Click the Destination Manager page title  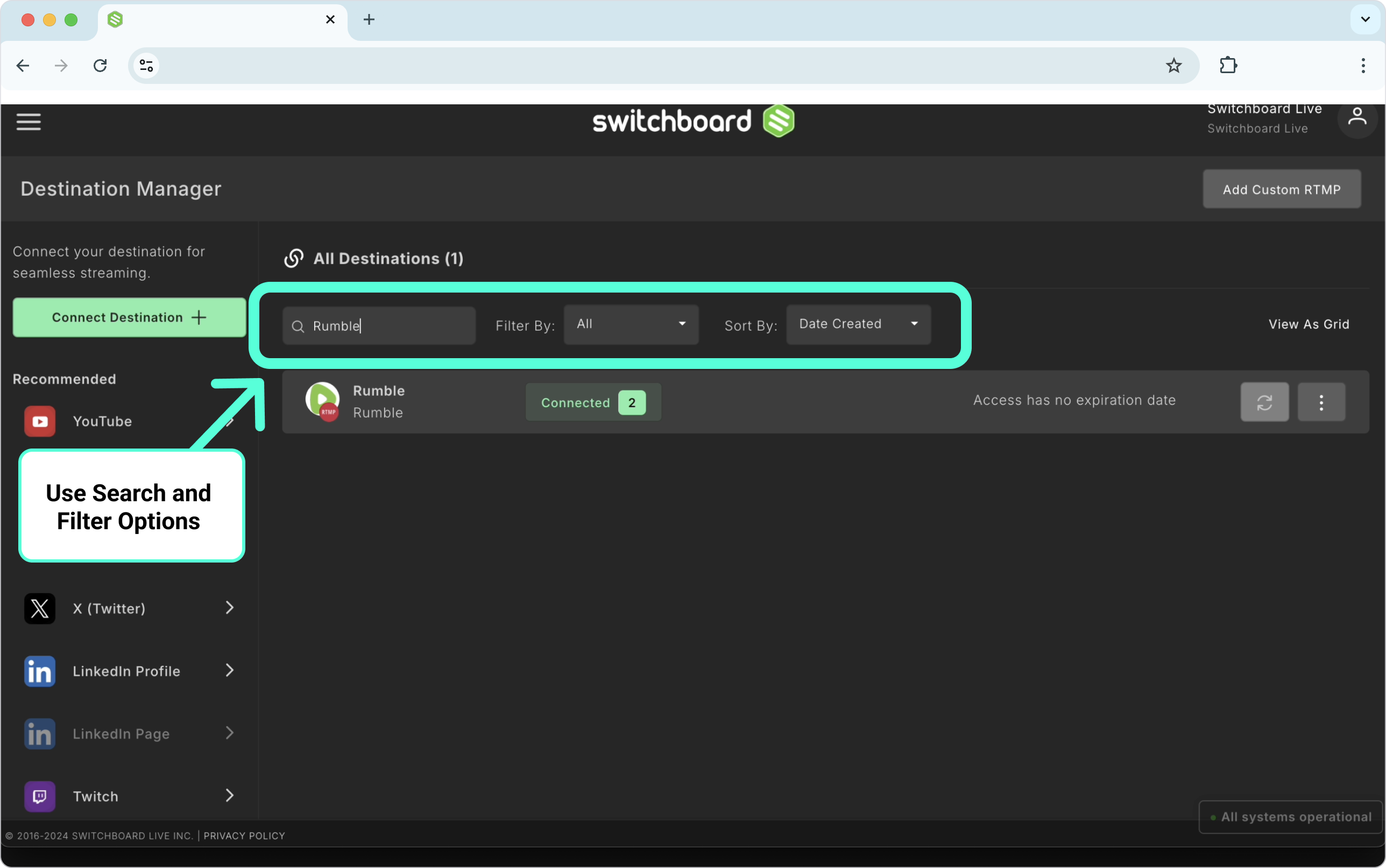121,189
